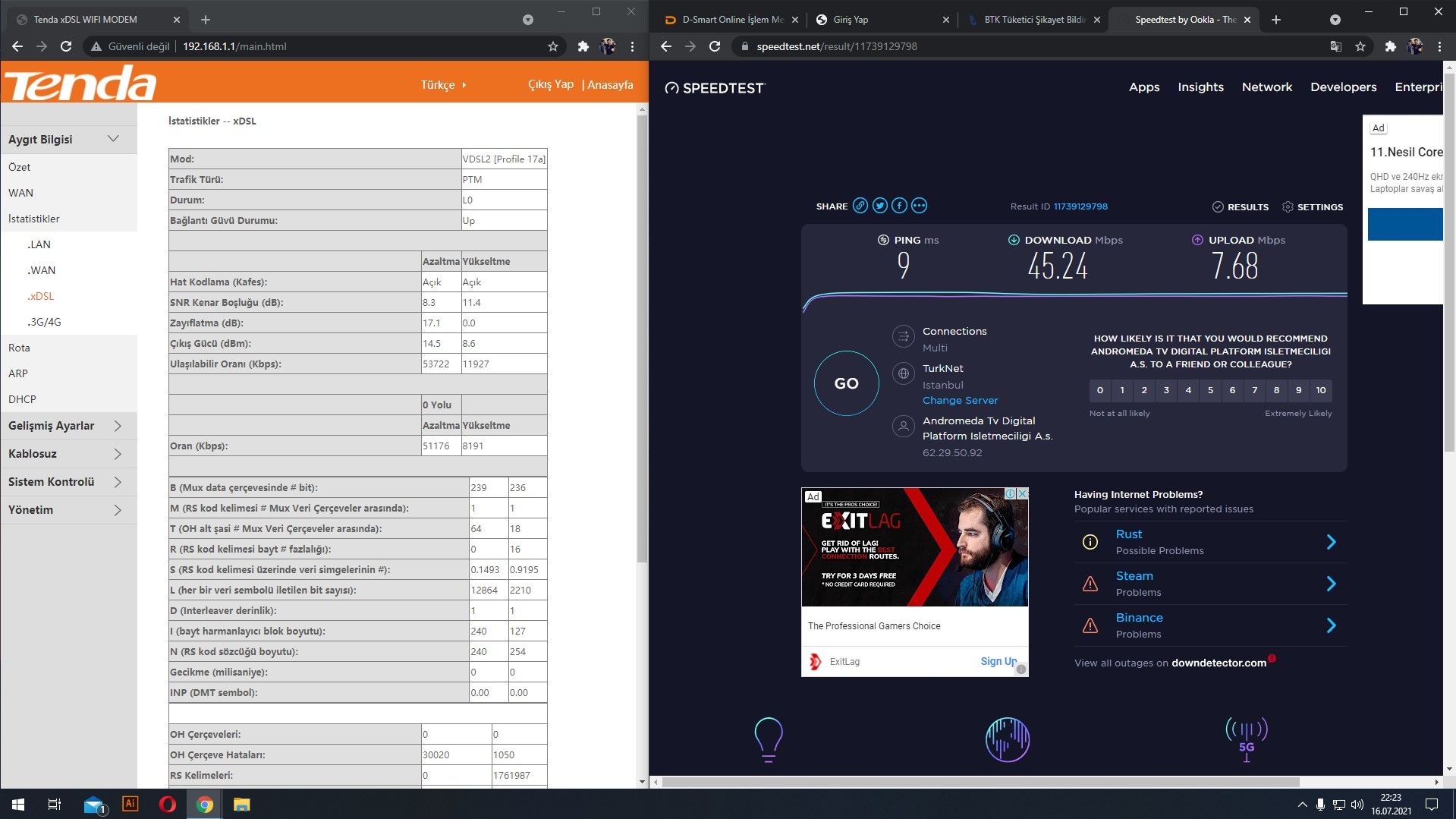The width and height of the screenshot is (1456, 819).
Task: Collapse the Aygıt Bilgisi section
Action: pyautogui.click(x=68, y=139)
